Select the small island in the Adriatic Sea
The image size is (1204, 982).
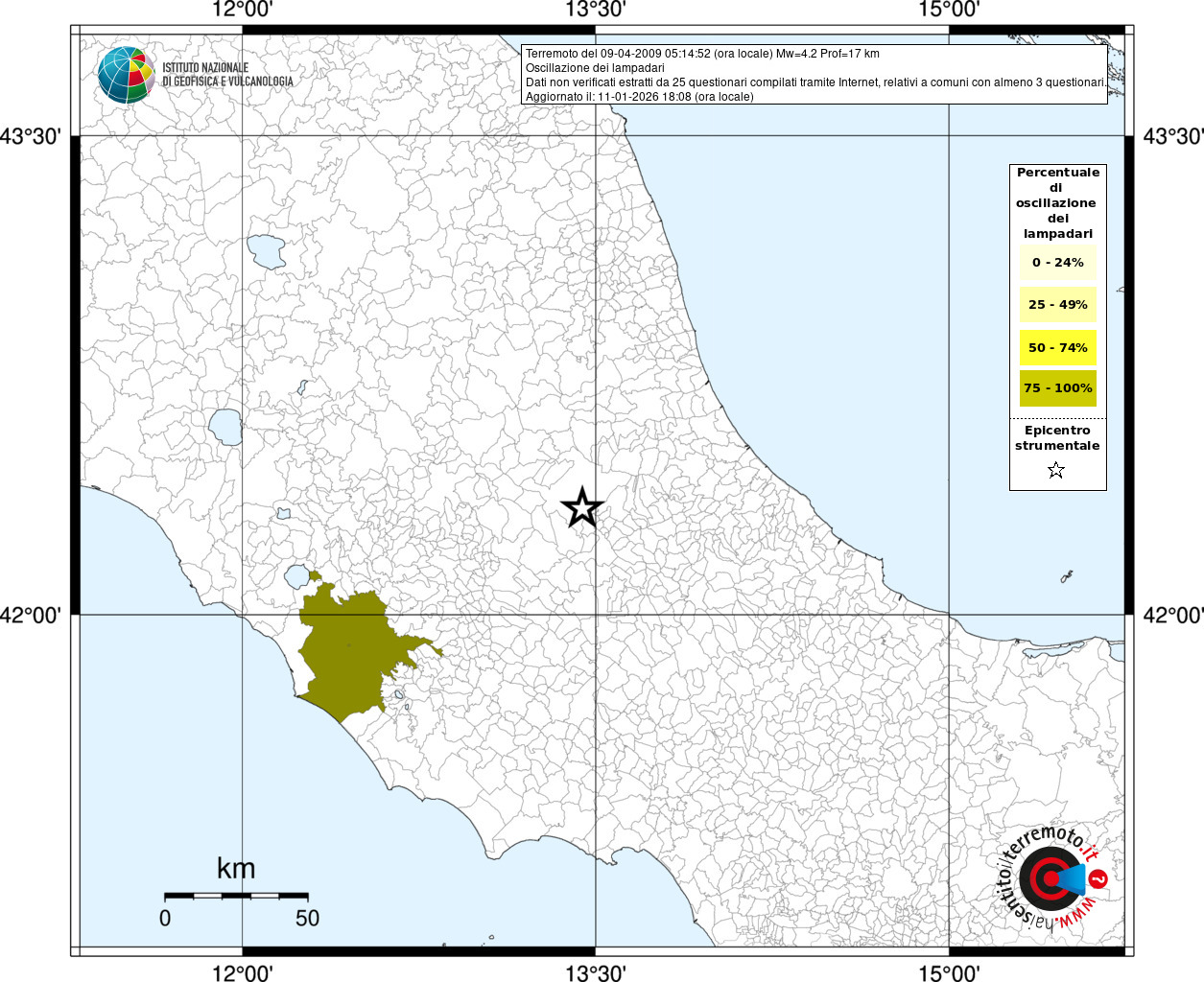[1066, 577]
